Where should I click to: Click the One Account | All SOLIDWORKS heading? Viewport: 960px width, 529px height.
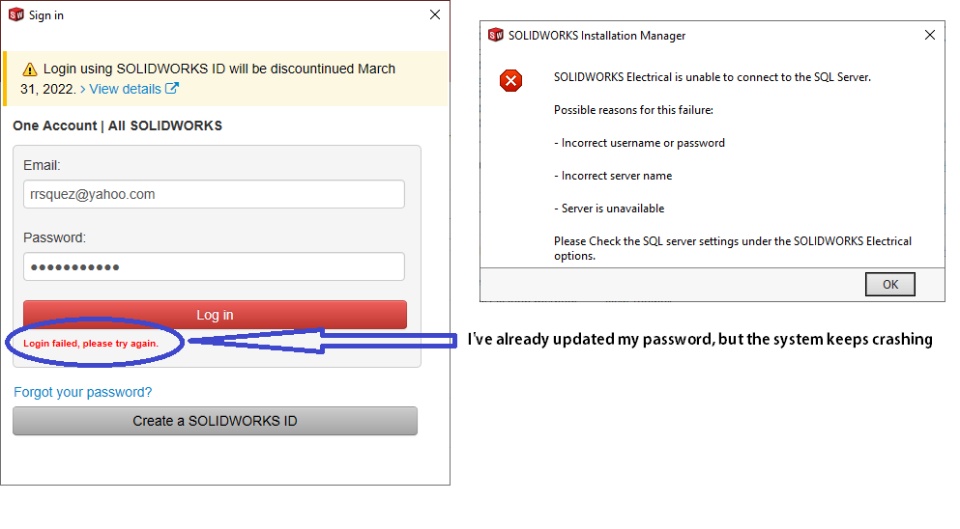click(x=117, y=126)
